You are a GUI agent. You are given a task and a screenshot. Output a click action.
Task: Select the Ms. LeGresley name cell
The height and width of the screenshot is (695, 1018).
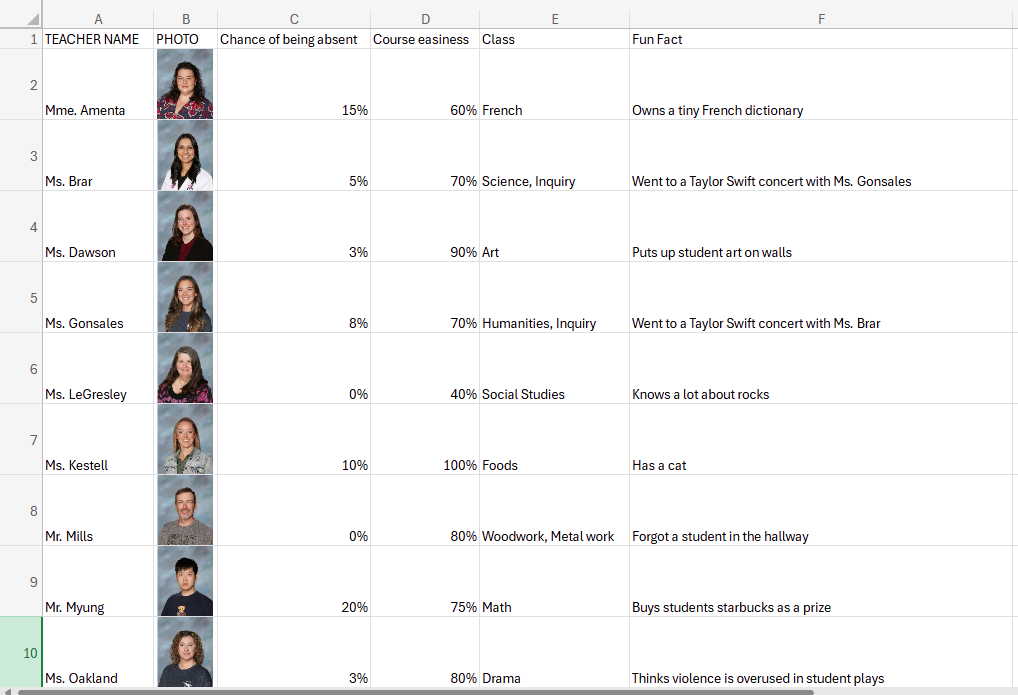pos(98,368)
